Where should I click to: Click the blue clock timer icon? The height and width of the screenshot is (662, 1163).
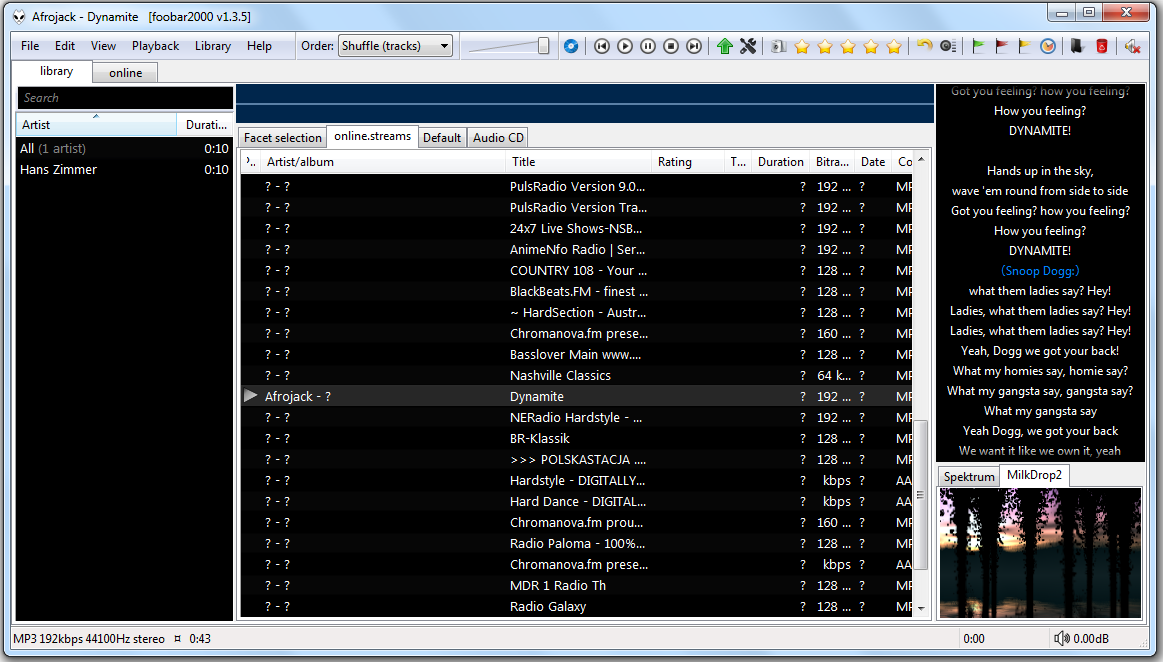(1047, 46)
